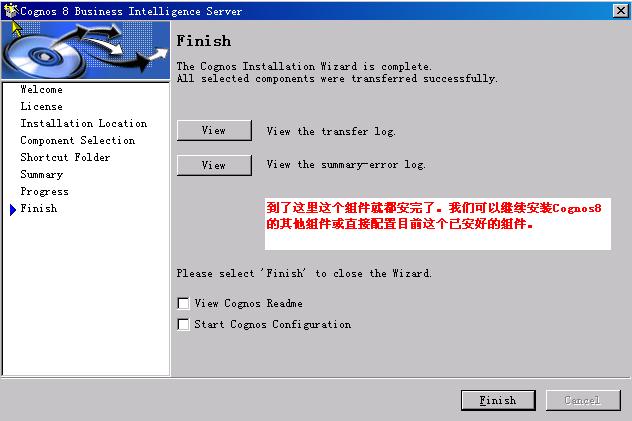632x421 pixels.
Task: Click the blue arrow marker beside Finish
Action: (13, 209)
